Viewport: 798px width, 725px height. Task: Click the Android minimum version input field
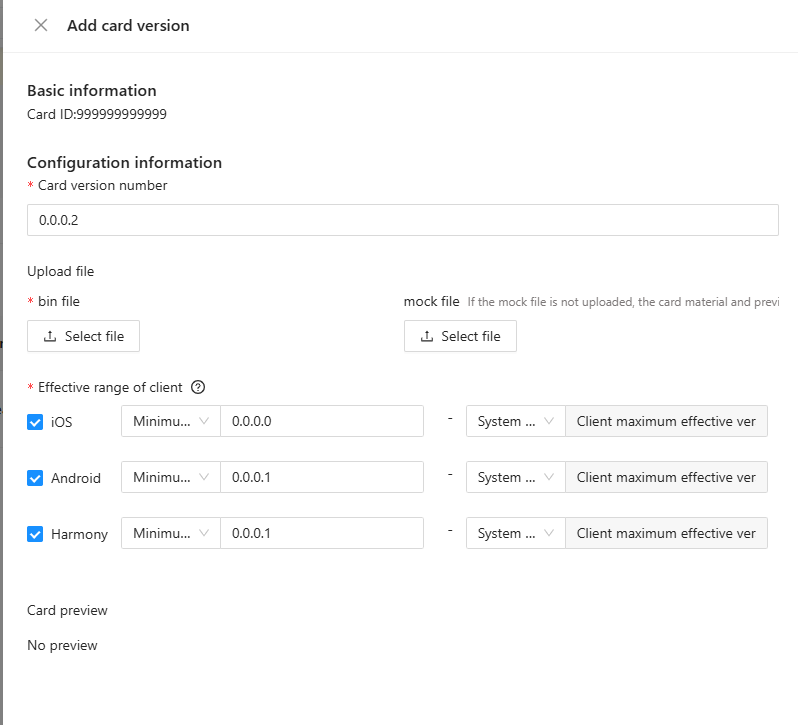coord(321,477)
